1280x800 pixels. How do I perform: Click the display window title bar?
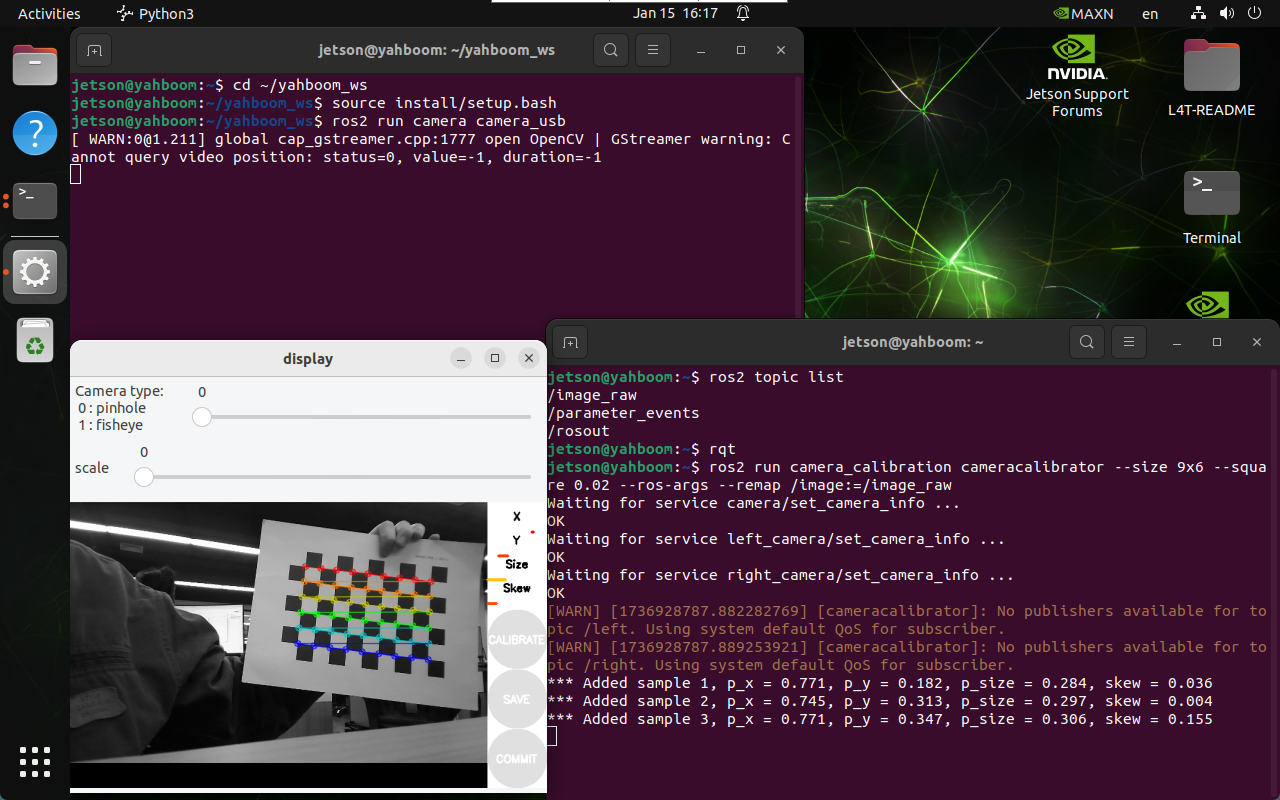click(x=308, y=358)
